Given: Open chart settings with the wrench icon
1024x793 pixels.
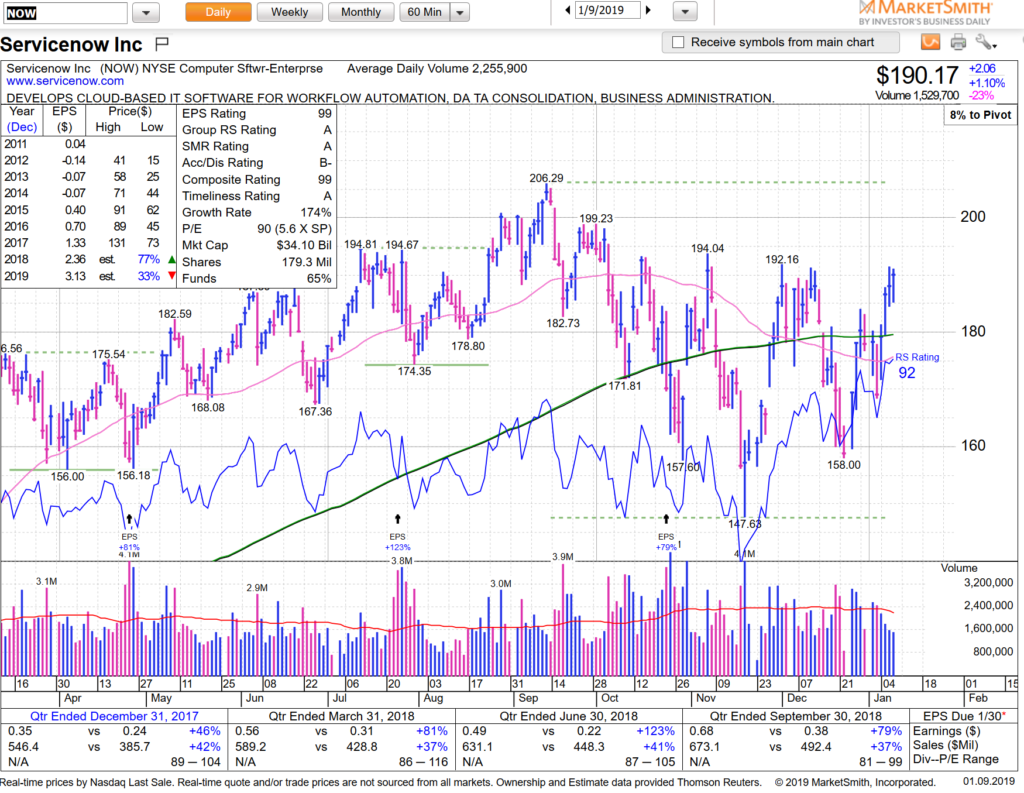Looking at the screenshot, I should (985, 42).
